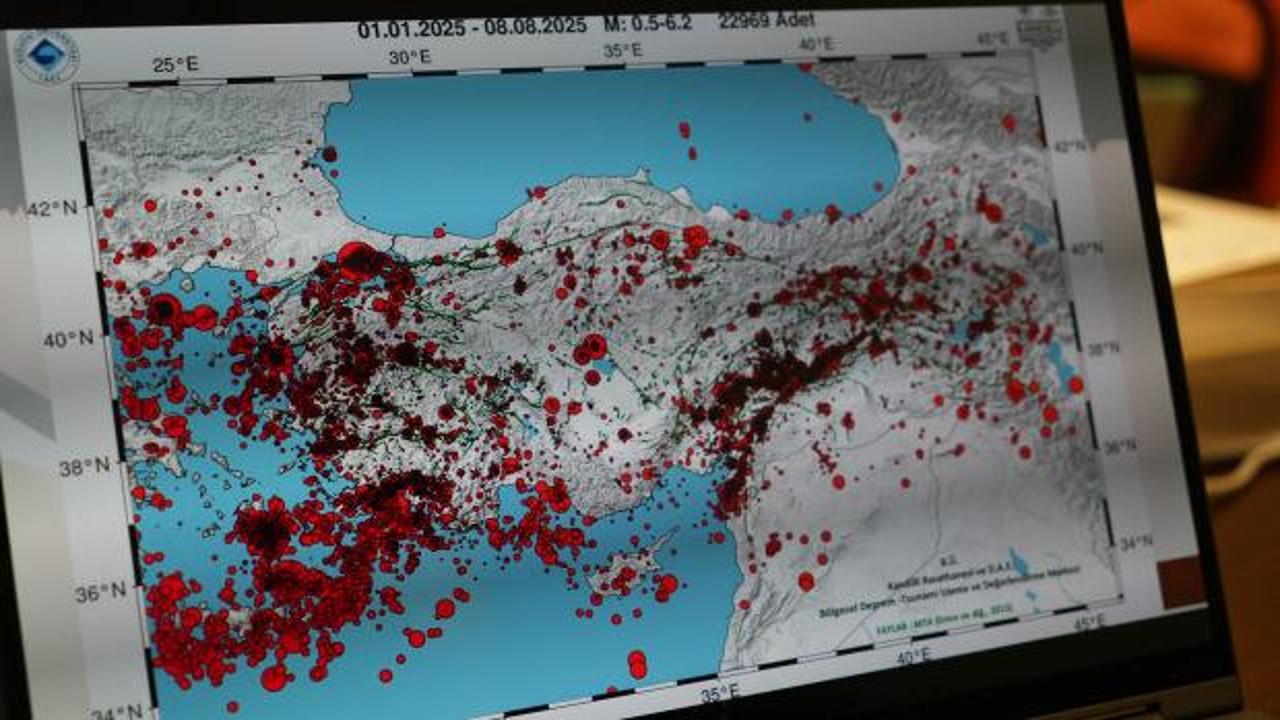Click the emblem in the top-right corner
The image size is (1280, 720).
click(x=1039, y=29)
